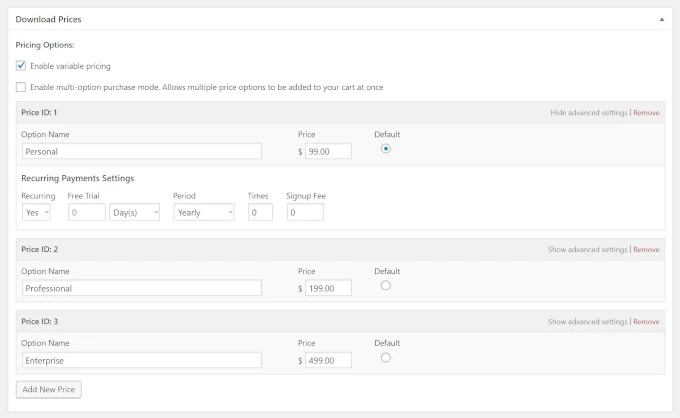Click the Times input field
Screen dimensions: 680x418
pyautogui.click(x=259, y=212)
